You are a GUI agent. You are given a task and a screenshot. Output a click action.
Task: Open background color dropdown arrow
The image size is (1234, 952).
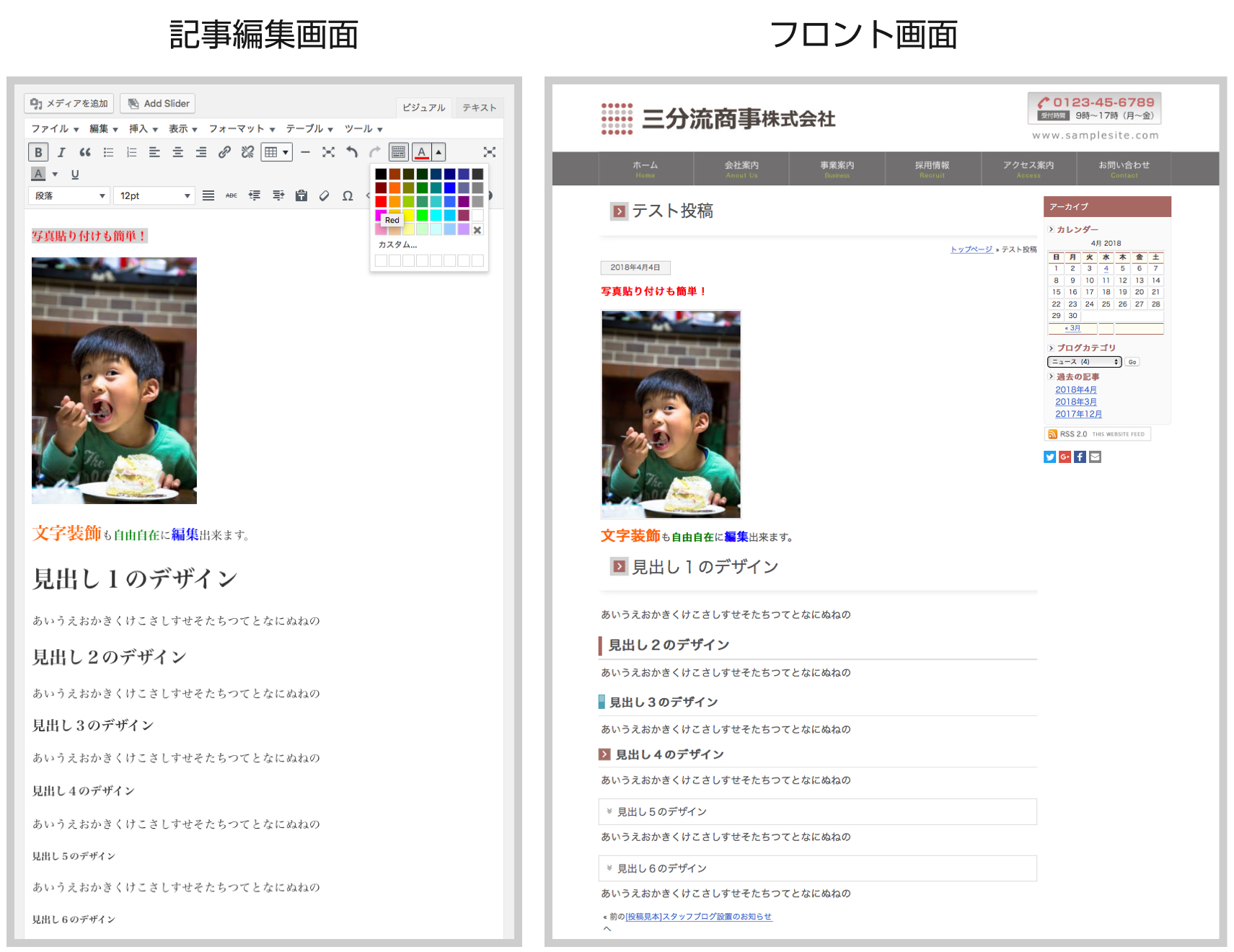tap(55, 174)
